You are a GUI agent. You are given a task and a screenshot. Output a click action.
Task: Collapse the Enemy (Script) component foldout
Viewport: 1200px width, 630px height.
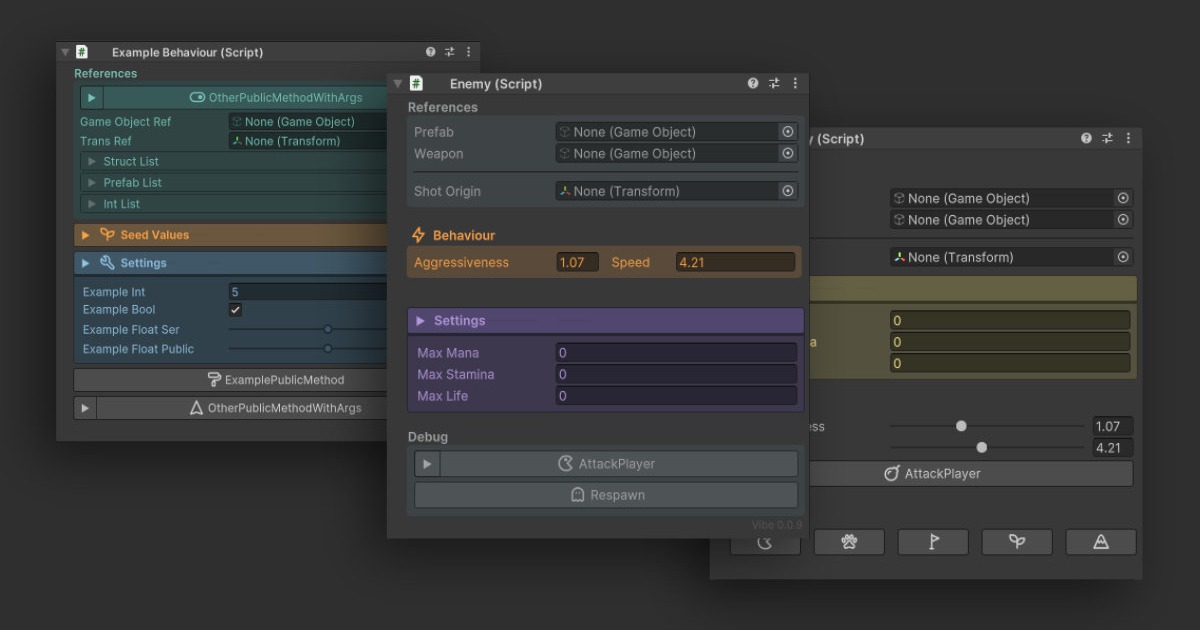point(397,83)
